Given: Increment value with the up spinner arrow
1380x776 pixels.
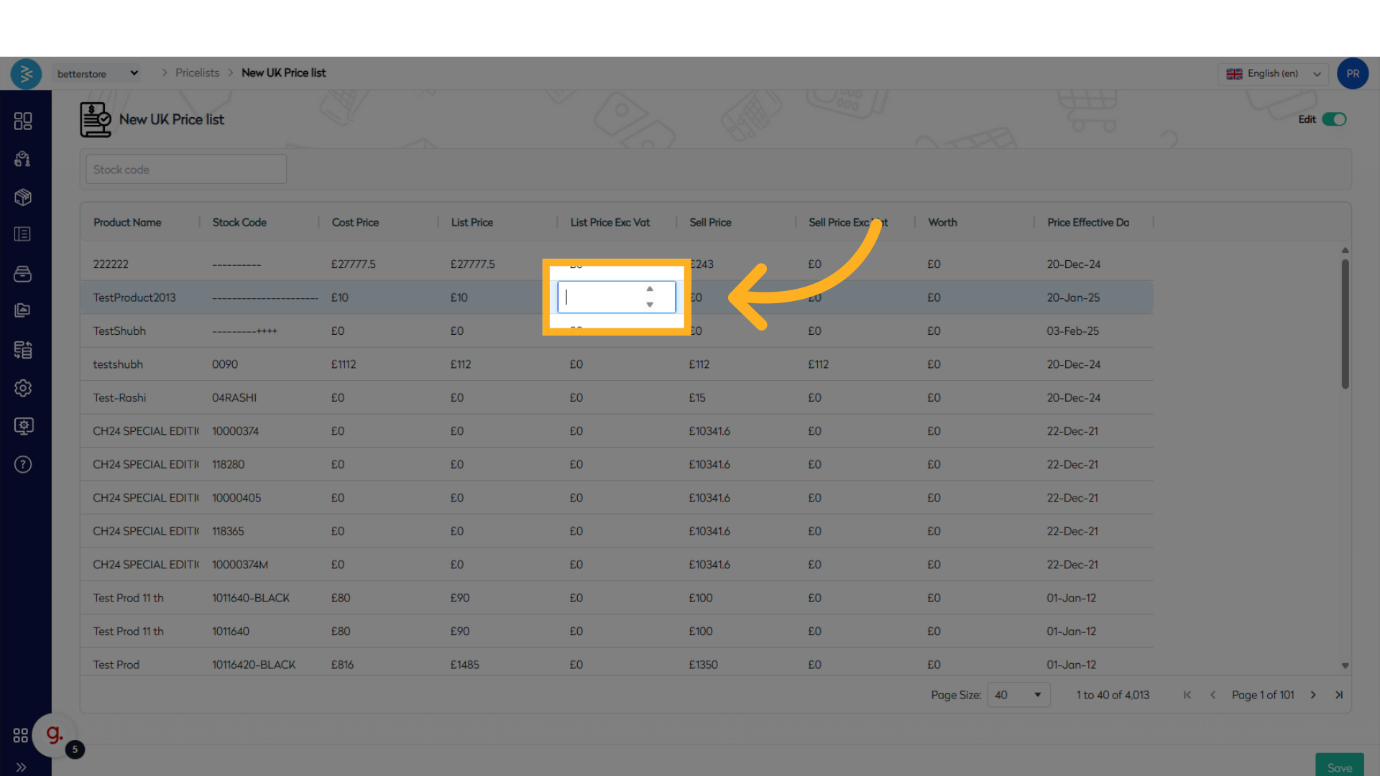Looking at the screenshot, I should (650, 289).
